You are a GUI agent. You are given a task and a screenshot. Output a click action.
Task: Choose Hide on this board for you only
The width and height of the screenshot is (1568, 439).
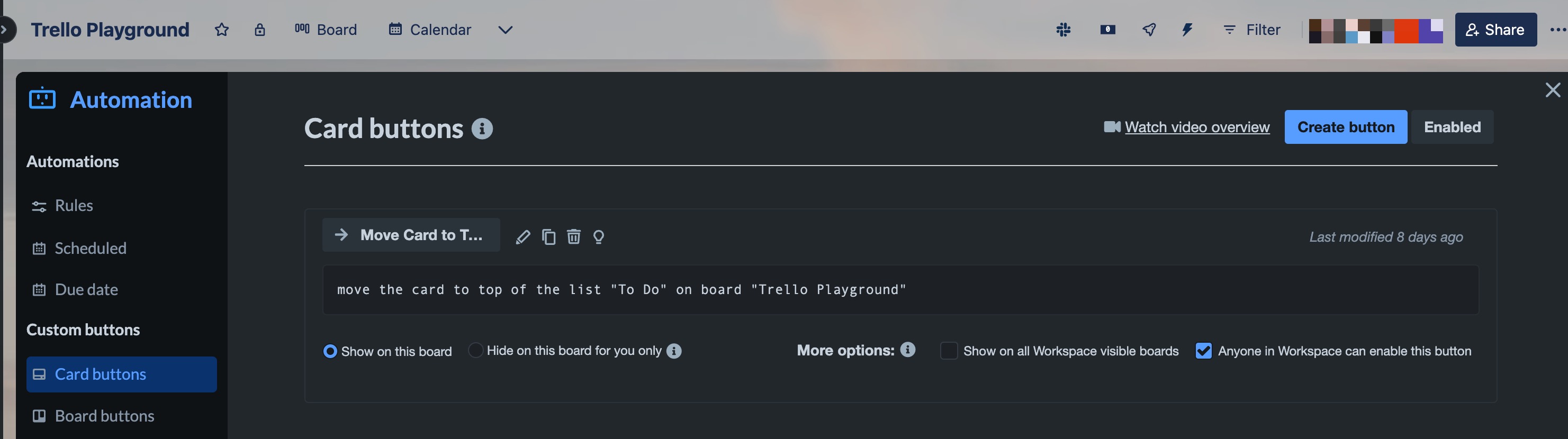coord(475,350)
